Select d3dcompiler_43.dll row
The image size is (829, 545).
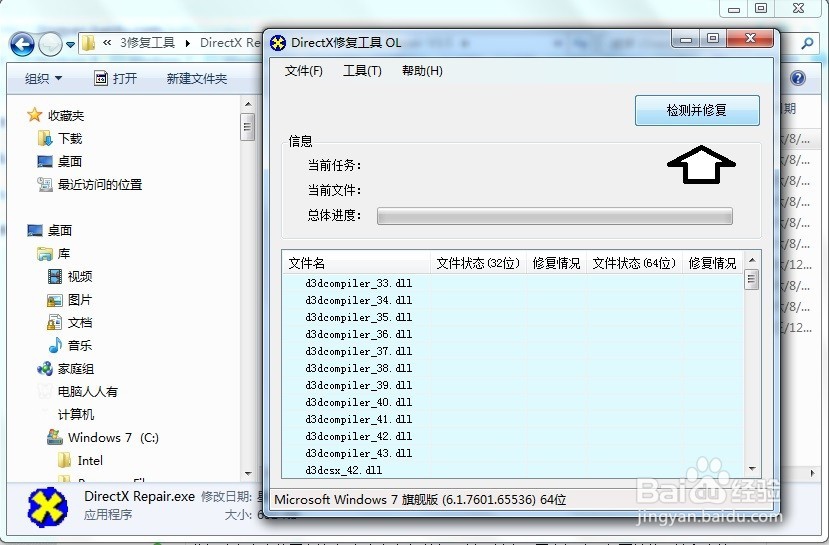(513, 453)
